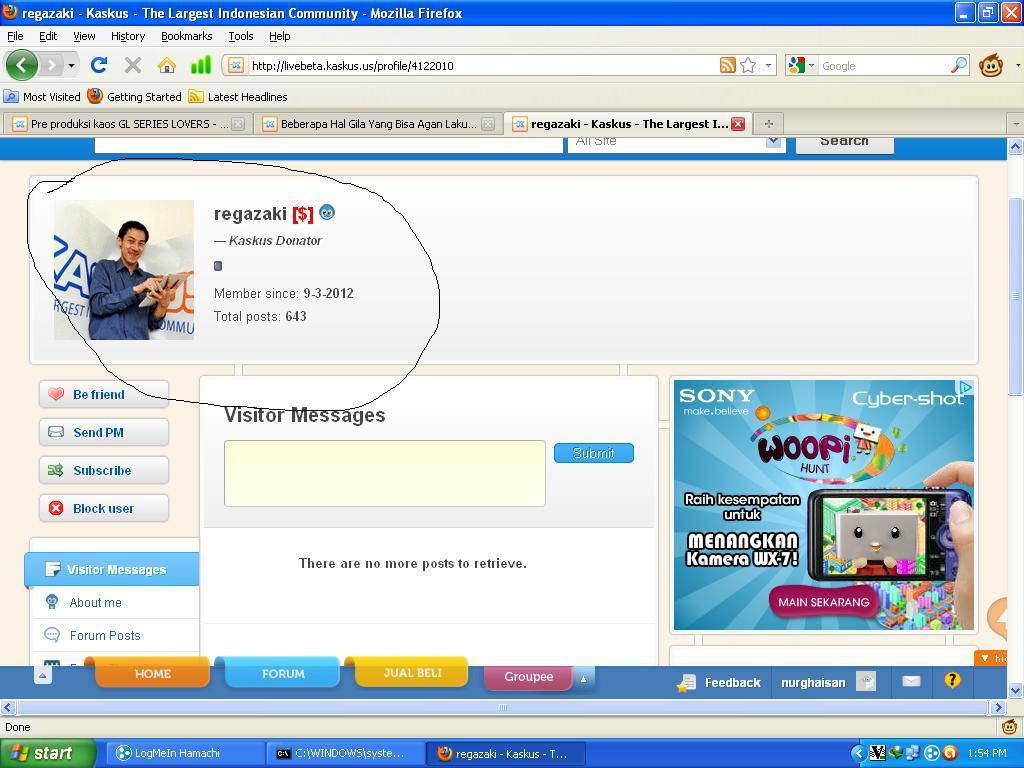Expand the All Site dropdown
Image resolution: width=1024 pixels, height=768 pixels.
[x=773, y=141]
